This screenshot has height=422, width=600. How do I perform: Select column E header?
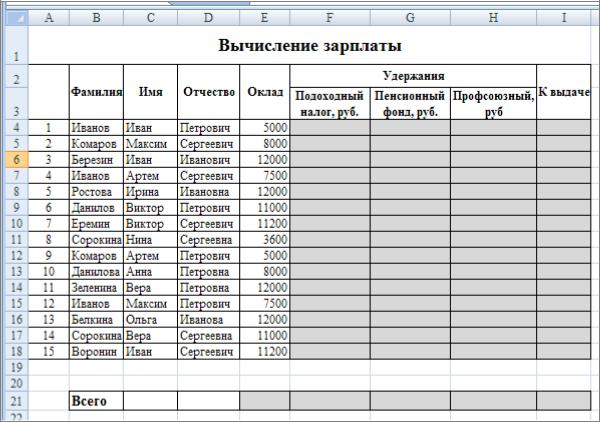(x=265, y=18)
